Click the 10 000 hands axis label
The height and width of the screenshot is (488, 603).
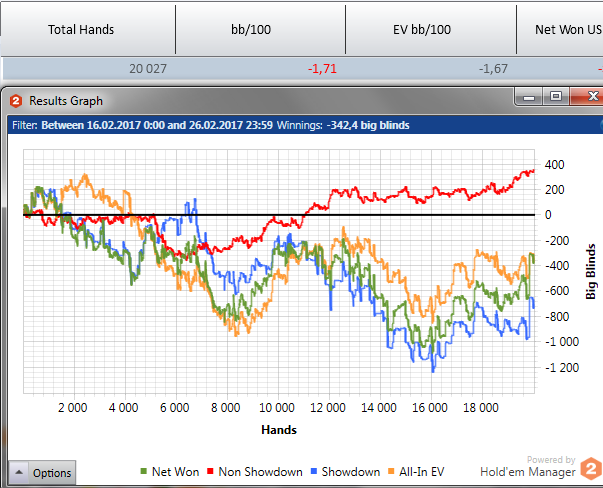(x=277, y=408)
